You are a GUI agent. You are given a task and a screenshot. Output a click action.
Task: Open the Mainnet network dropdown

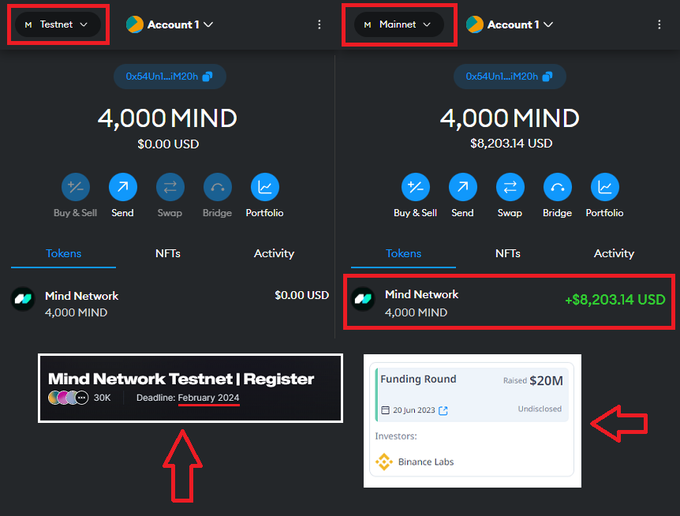tap(399, 25)
